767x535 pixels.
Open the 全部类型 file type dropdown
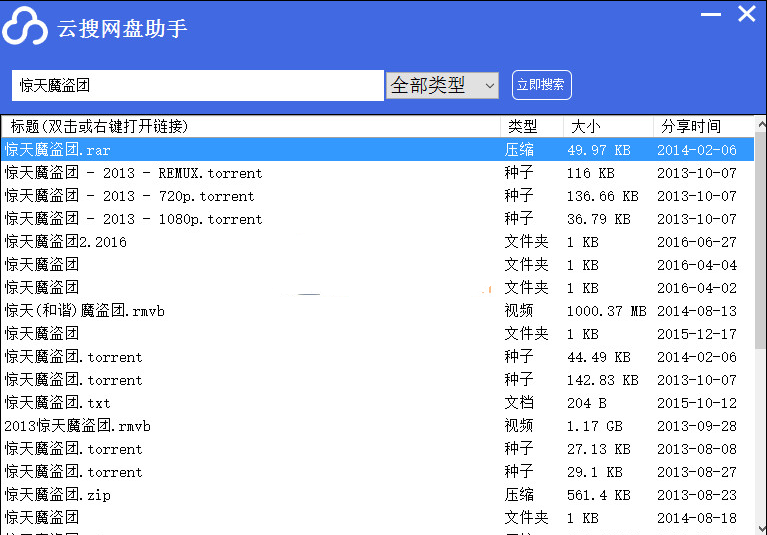point(442,86)
